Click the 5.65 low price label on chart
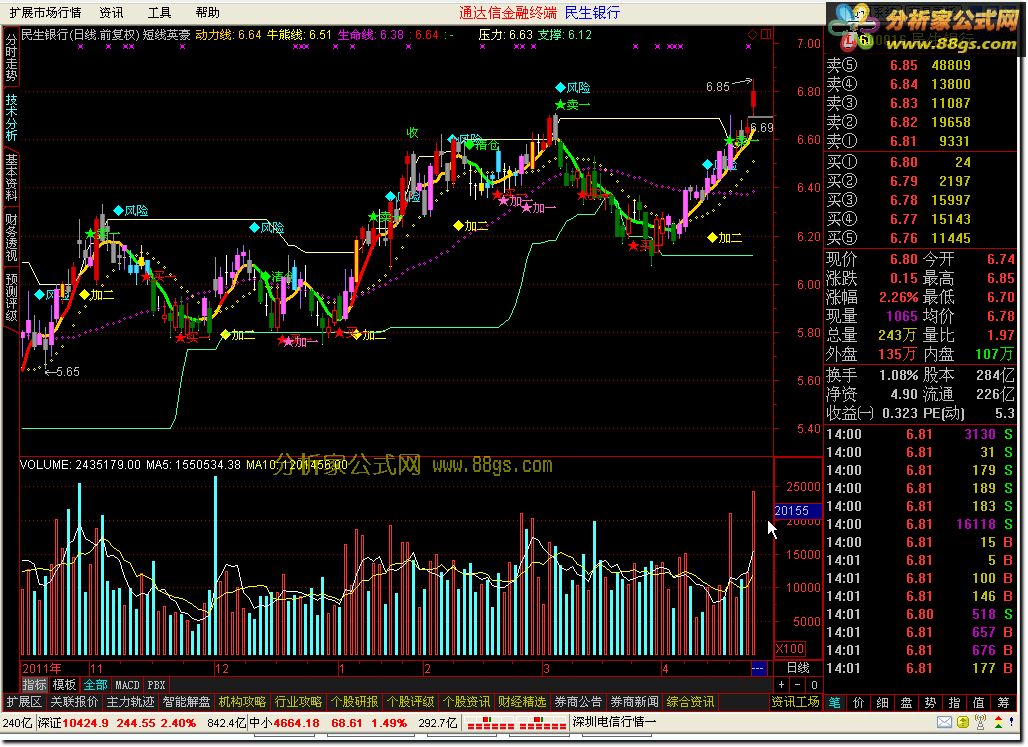This screenshot has width=1028, height=747. tap(68, 371)
